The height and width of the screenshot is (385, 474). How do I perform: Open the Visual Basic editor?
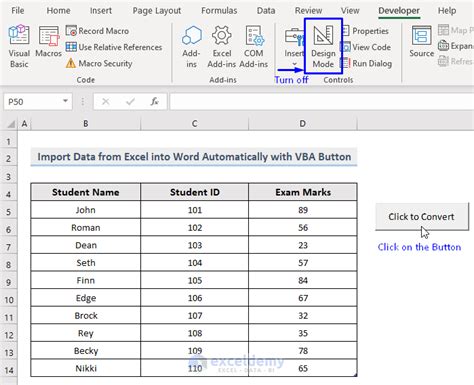pyautogui.click(x=19, y=46)
